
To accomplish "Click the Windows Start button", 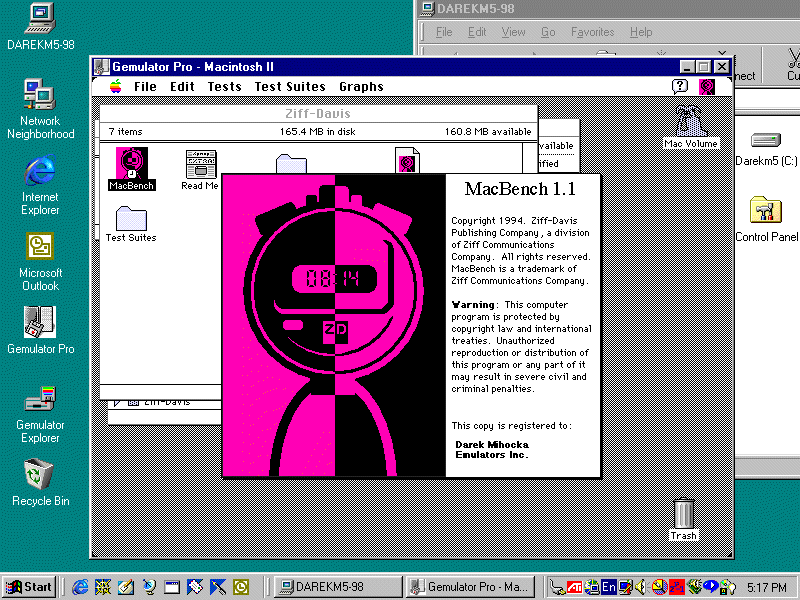I will (x=30, y=587).
